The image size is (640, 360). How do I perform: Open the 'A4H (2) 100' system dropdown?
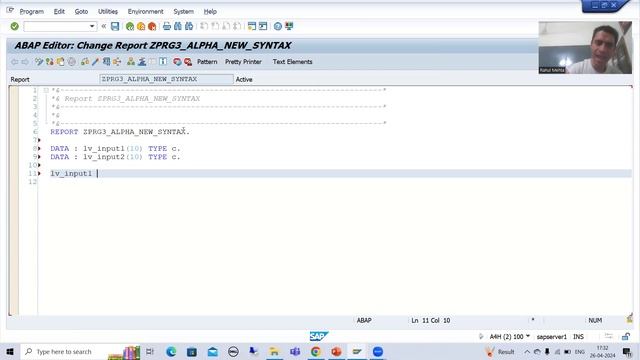[x=510, y=337]
